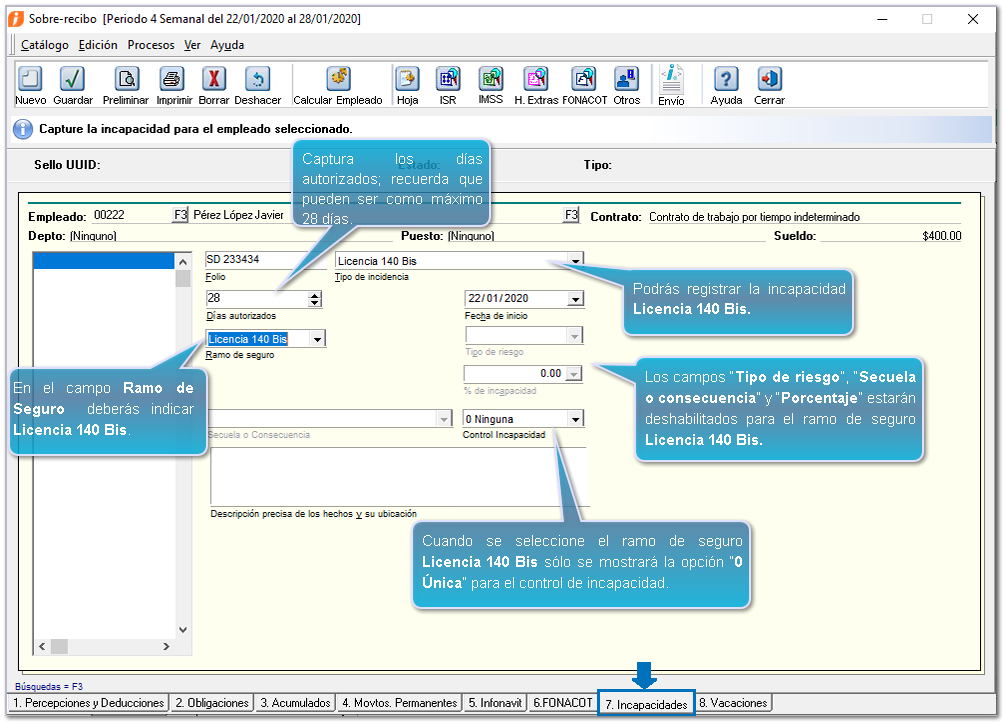Open the Fecha de inicio date picker
Screen dimensions: 1006x725
point(575,299)
